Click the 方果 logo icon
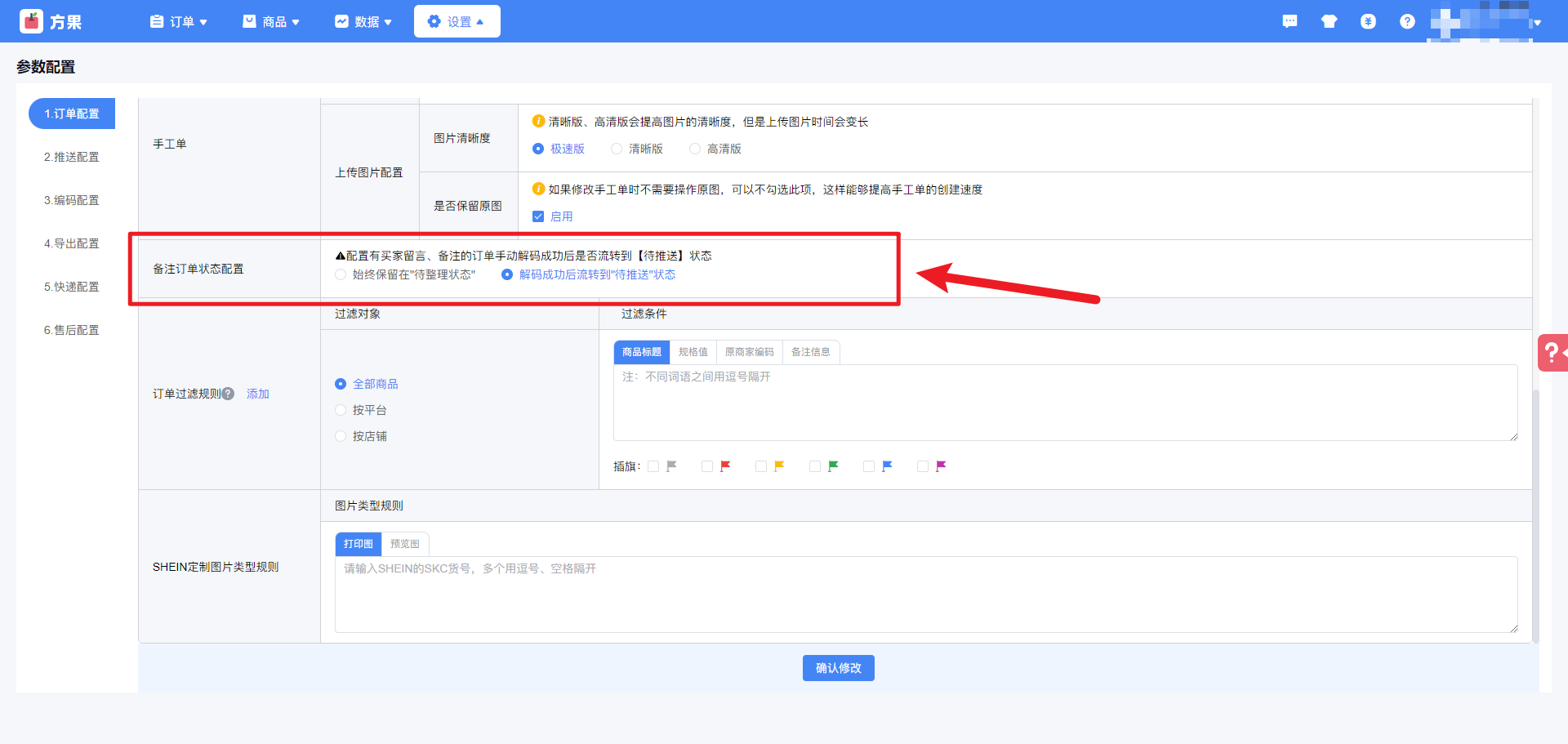 point(31,21)
